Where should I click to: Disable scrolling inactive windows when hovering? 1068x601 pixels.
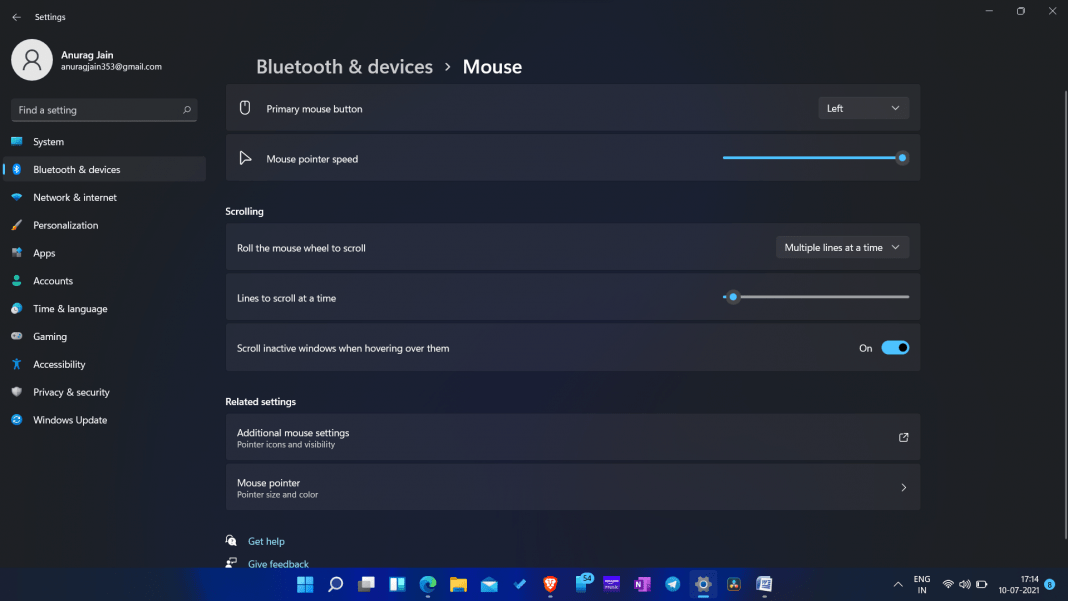click(895, 347)
